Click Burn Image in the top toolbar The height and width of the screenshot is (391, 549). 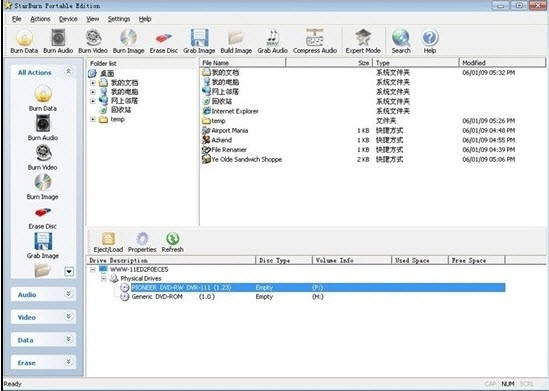[128, 41]
